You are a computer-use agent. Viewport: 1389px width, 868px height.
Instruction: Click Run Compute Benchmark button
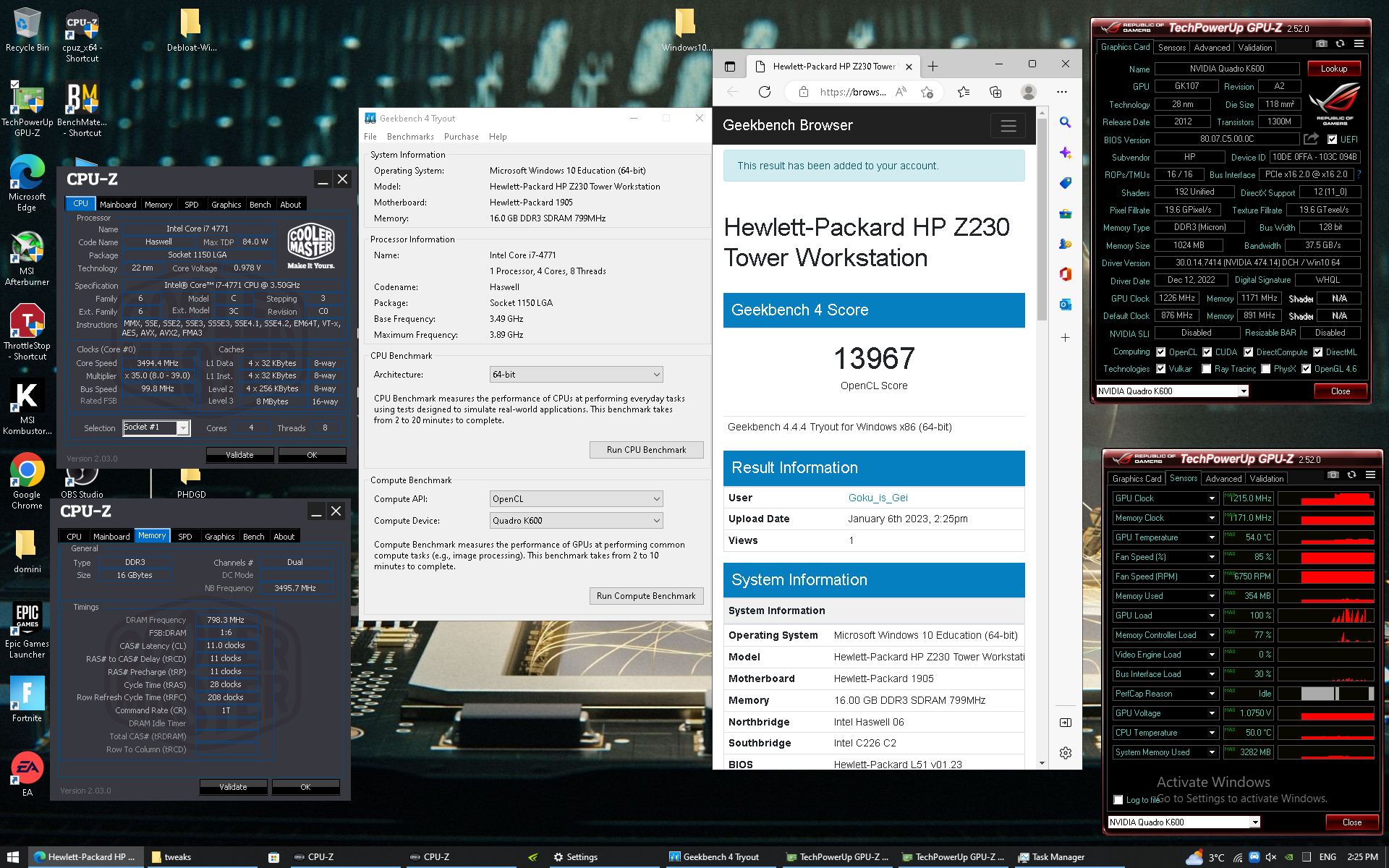click(x=646, y=596)
